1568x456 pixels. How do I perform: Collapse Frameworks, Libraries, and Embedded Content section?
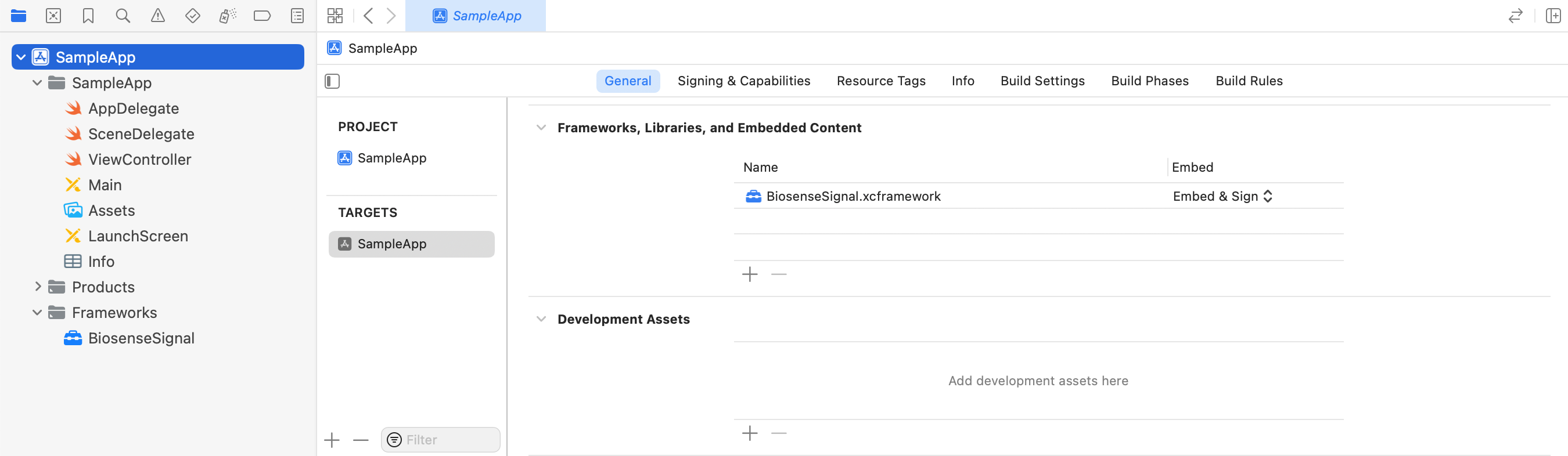pos(541,128)
